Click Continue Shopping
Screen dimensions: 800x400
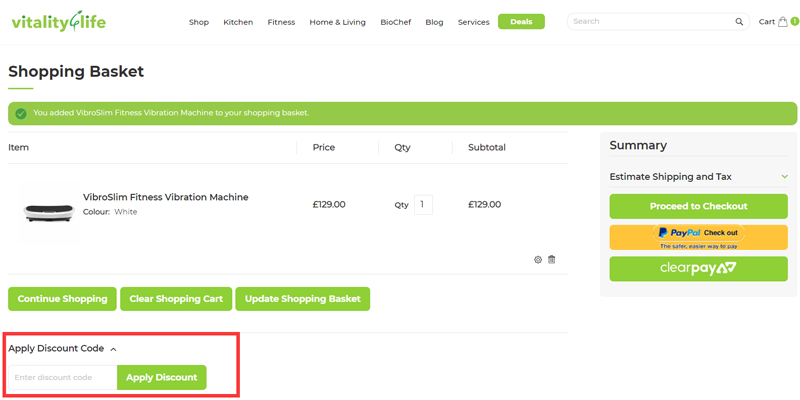[62, 299]
